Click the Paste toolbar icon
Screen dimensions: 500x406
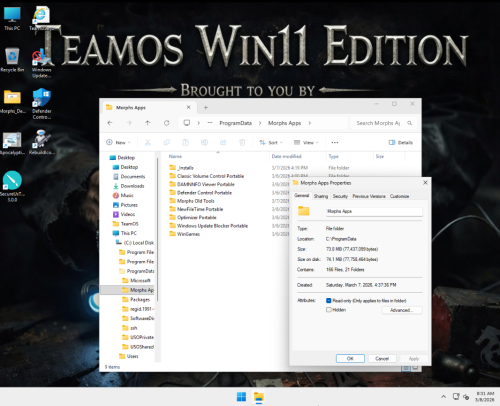point(185,143)
